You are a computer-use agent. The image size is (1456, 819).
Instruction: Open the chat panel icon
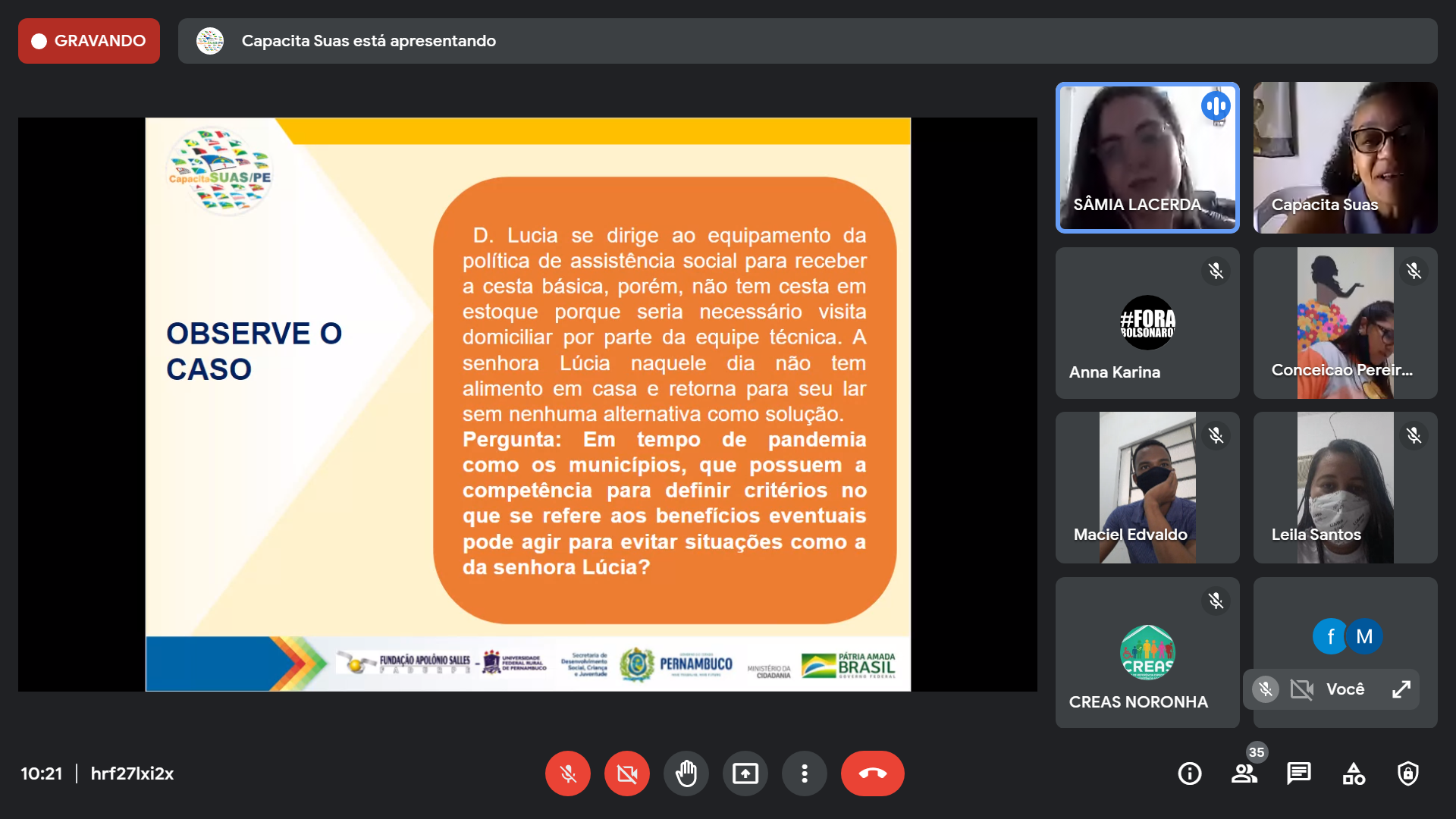(x=1298, y=773)
